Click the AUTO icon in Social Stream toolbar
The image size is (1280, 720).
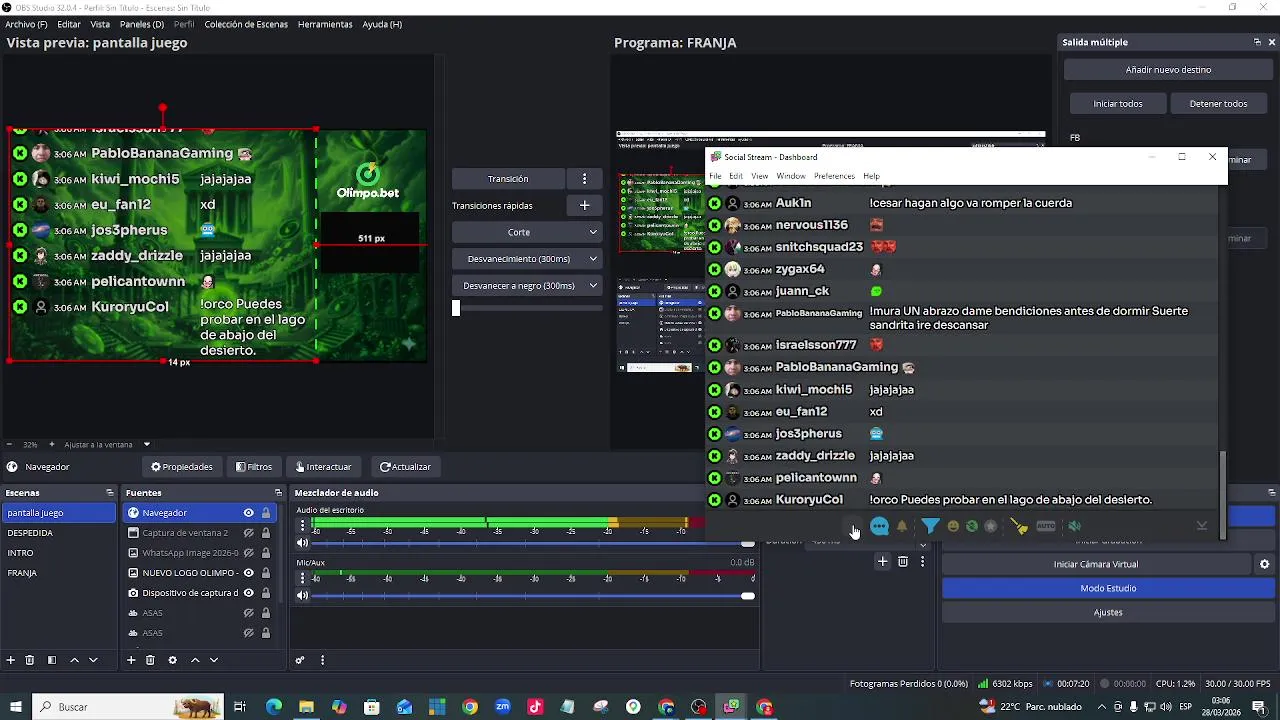(x=1046, y=526)
